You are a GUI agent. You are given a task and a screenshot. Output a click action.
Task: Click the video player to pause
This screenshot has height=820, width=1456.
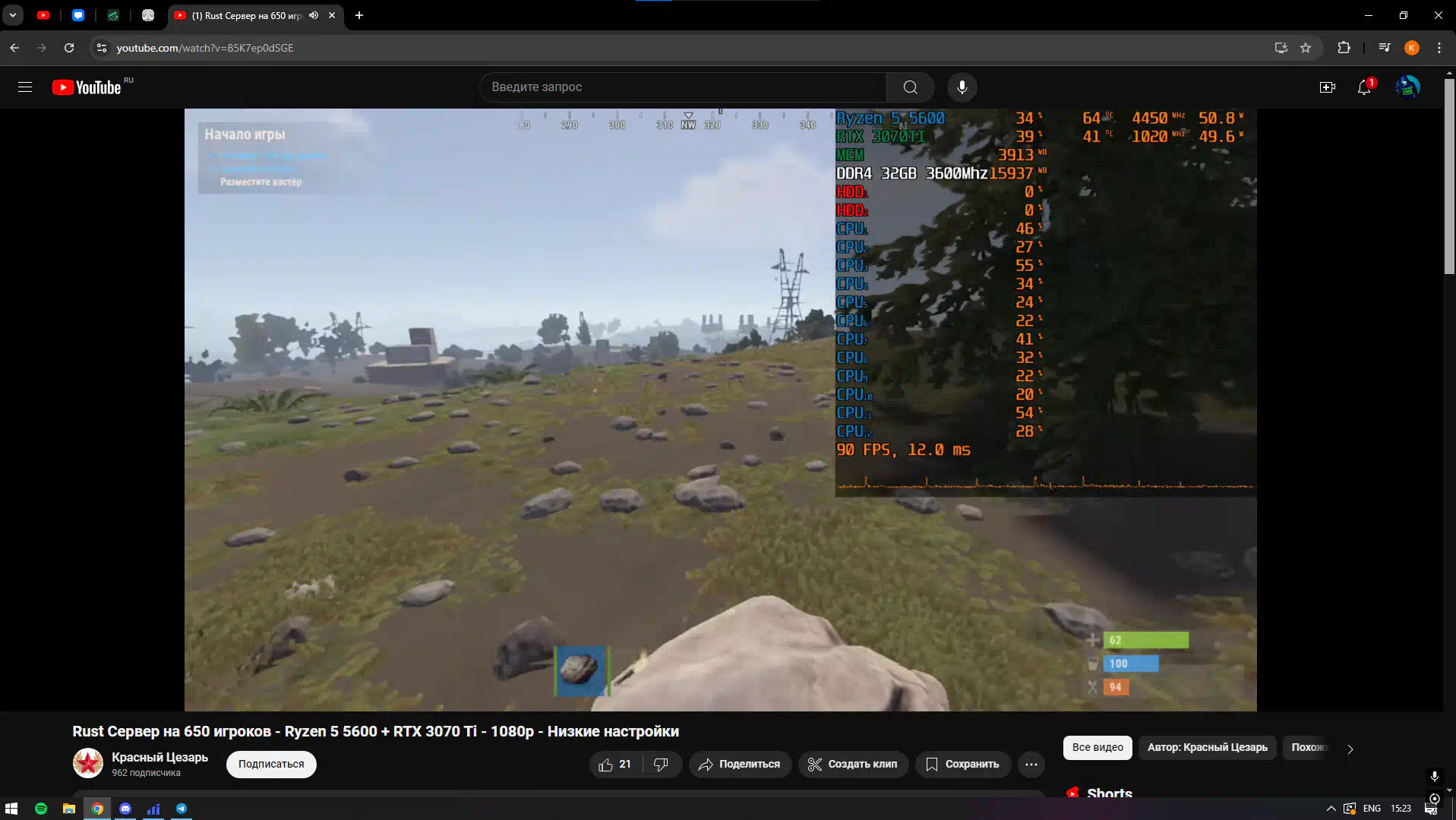(720, 410)
